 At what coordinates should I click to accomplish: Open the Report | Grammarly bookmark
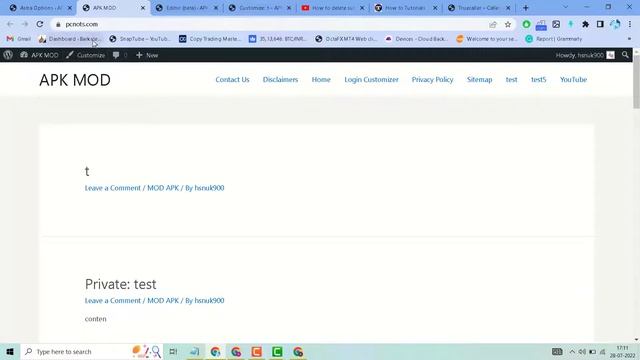tap(554, 39)
